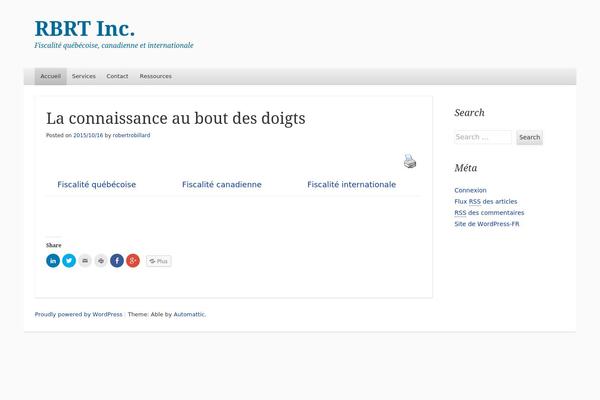Click the Share section label
Screen dimensions: 600x400
(54, 245)
